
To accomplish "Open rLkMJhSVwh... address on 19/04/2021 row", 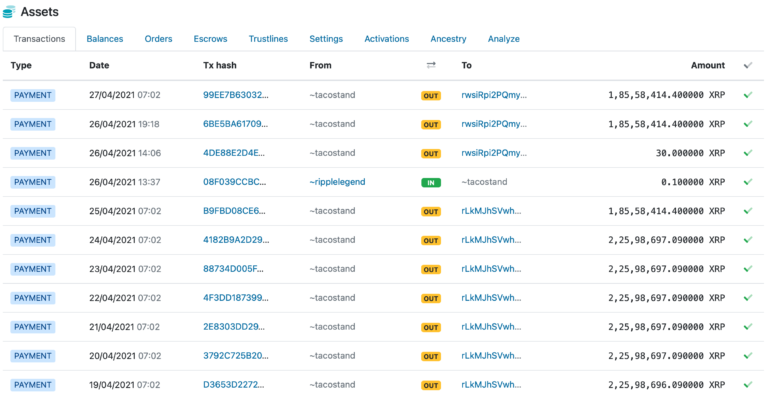I will click(491, 385).
